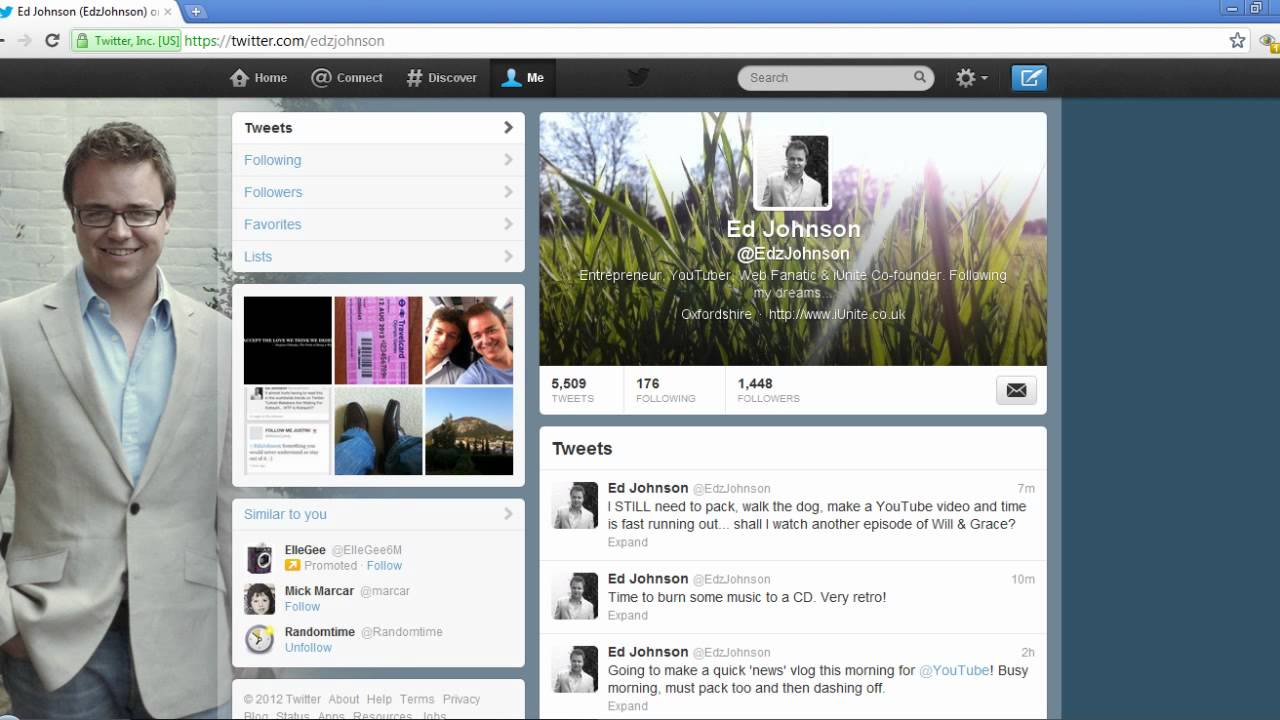The image size is (1280, 720).
Task: Open the iUnite.co.uk website link
Action: (837, 314)
